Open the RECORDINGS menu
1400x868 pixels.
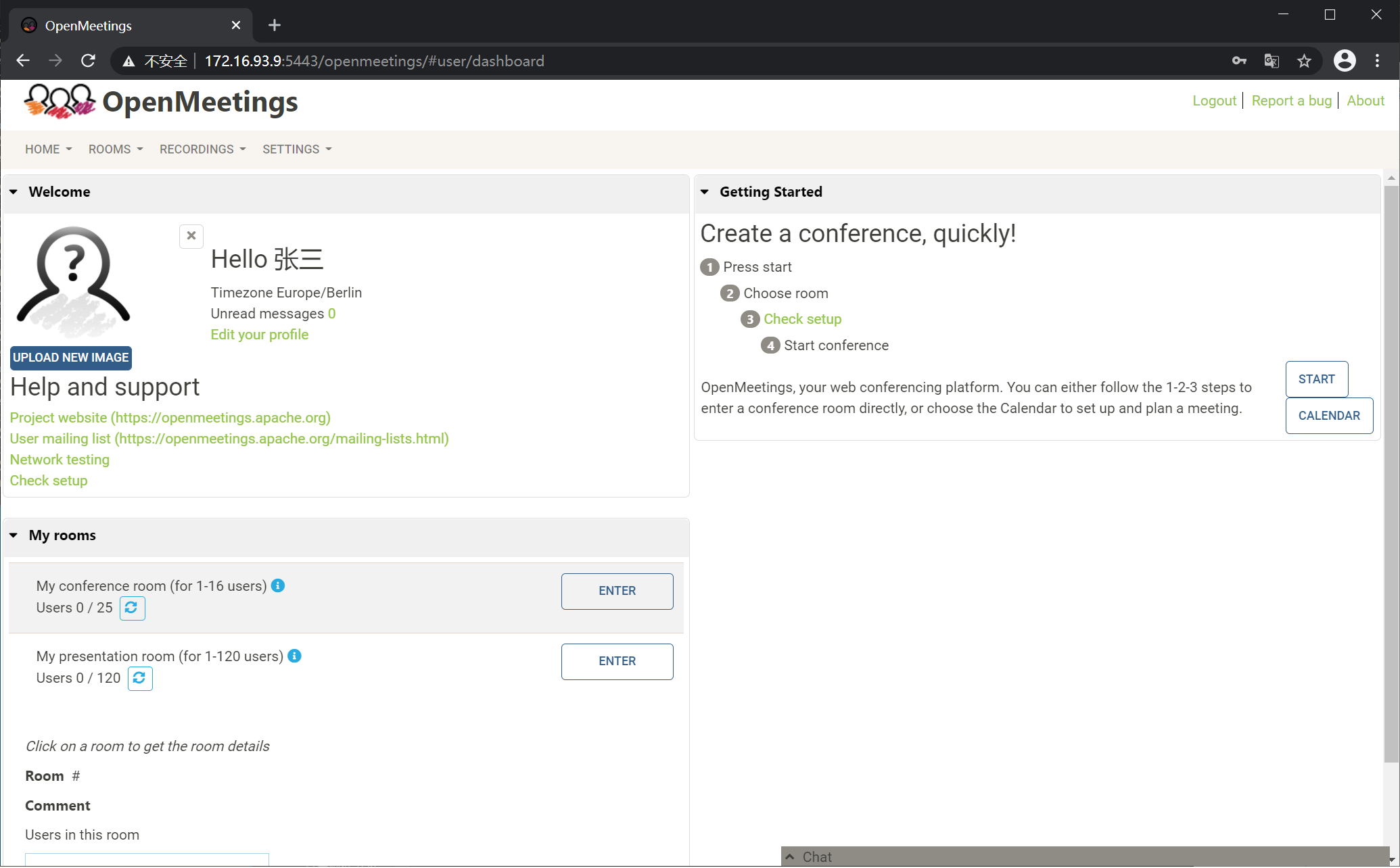tap(202, 149)
